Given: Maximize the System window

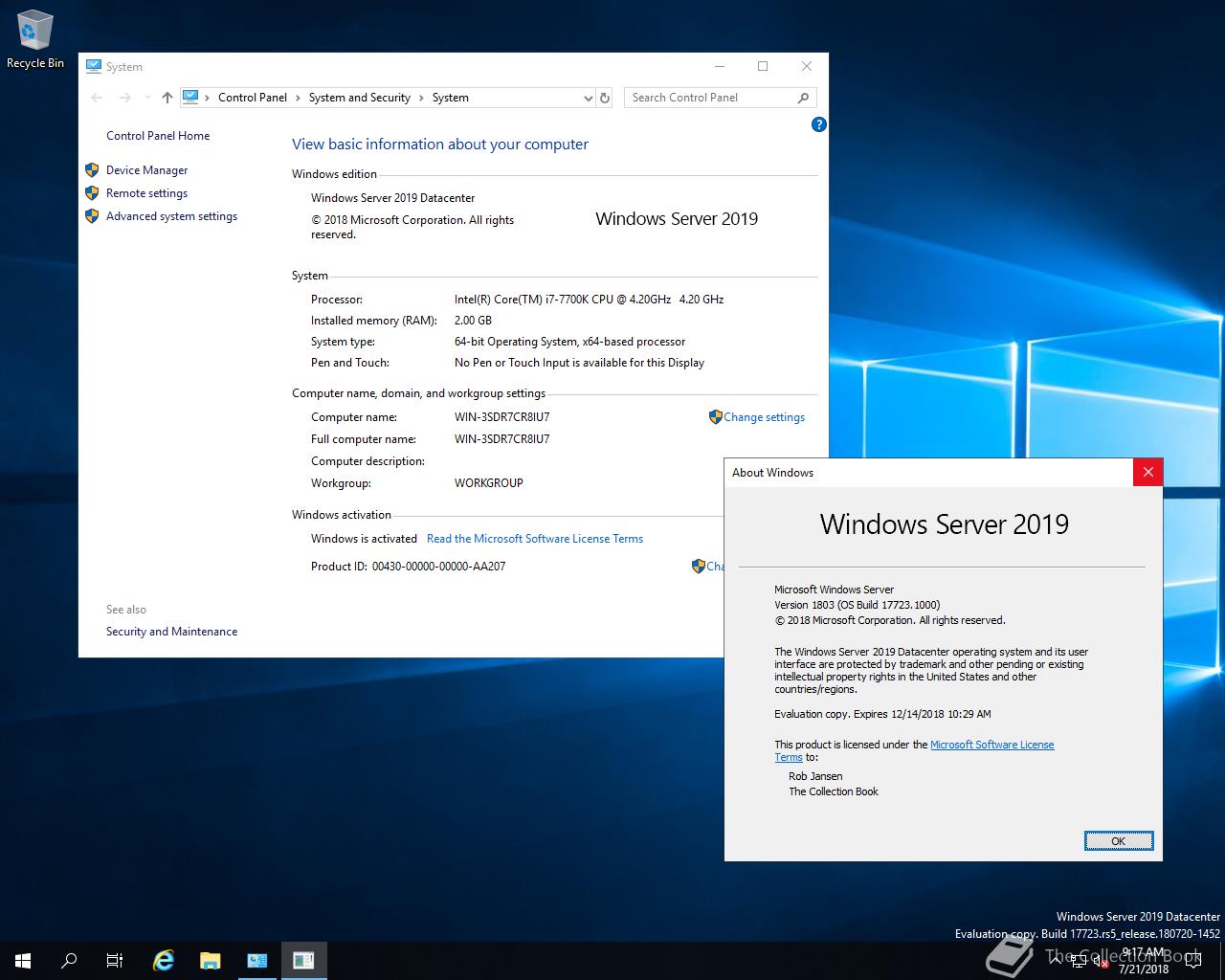Looking at the screenshot, I should pyautogui.click(x=763, y=66).
